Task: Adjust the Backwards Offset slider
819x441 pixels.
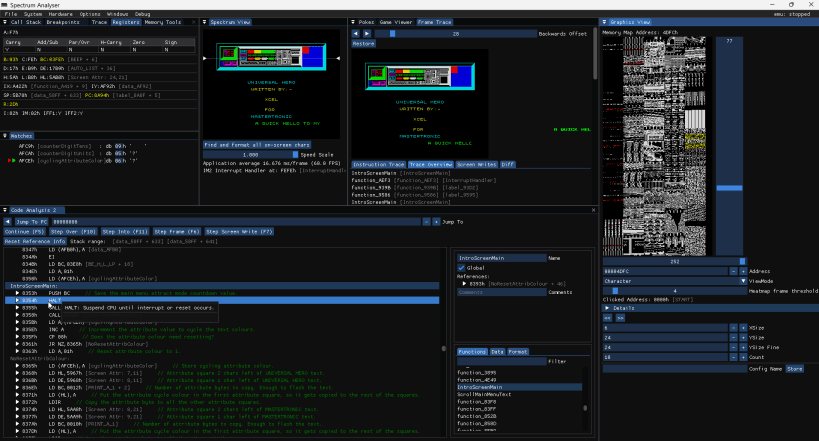Action: (x=455, y=33)
